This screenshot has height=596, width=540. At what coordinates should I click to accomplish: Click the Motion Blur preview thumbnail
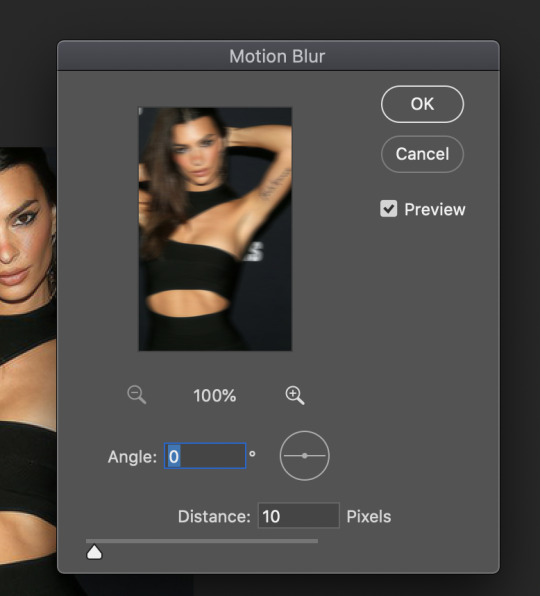click(x=215, y=229)
